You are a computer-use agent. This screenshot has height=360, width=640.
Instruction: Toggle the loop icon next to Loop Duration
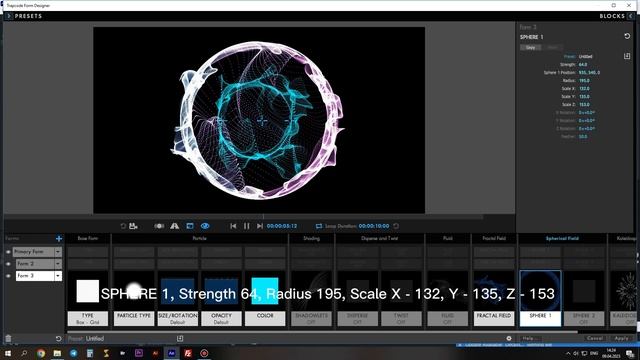point(319,226)
